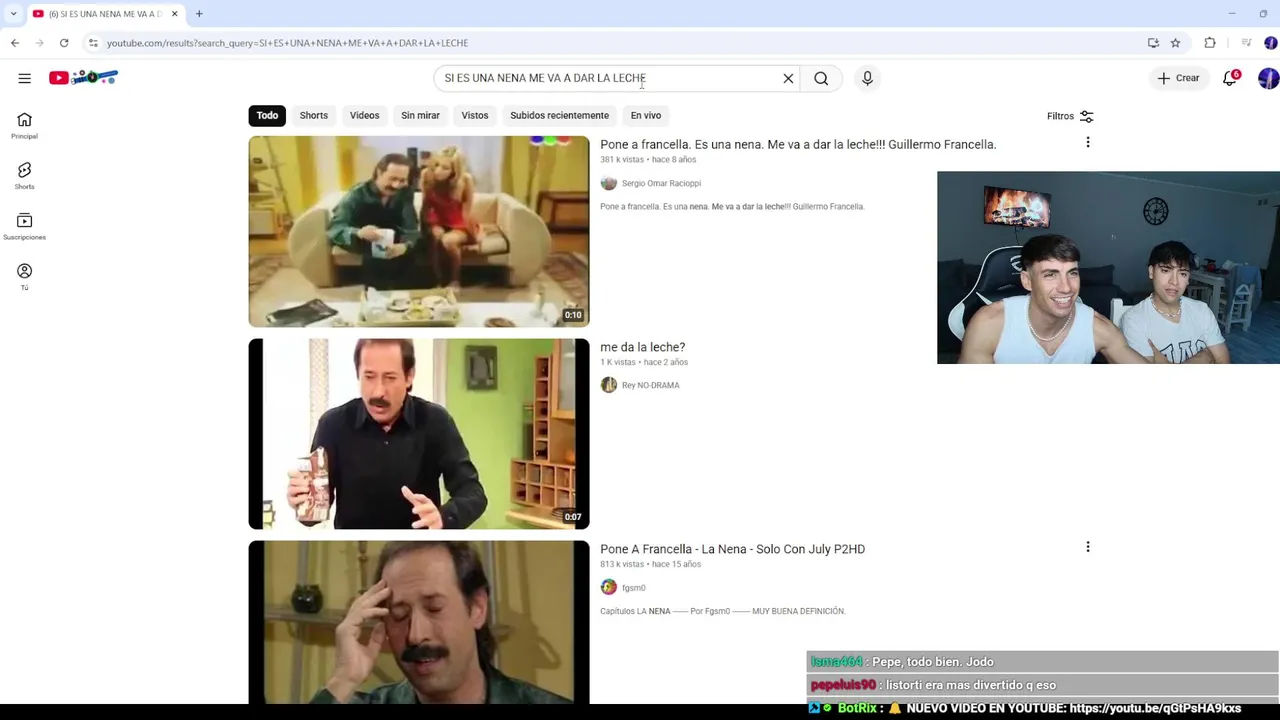Viewport: 1280px width, 720px height.
Task: Open site info icon in address bar
Action: tap(93, 43)
